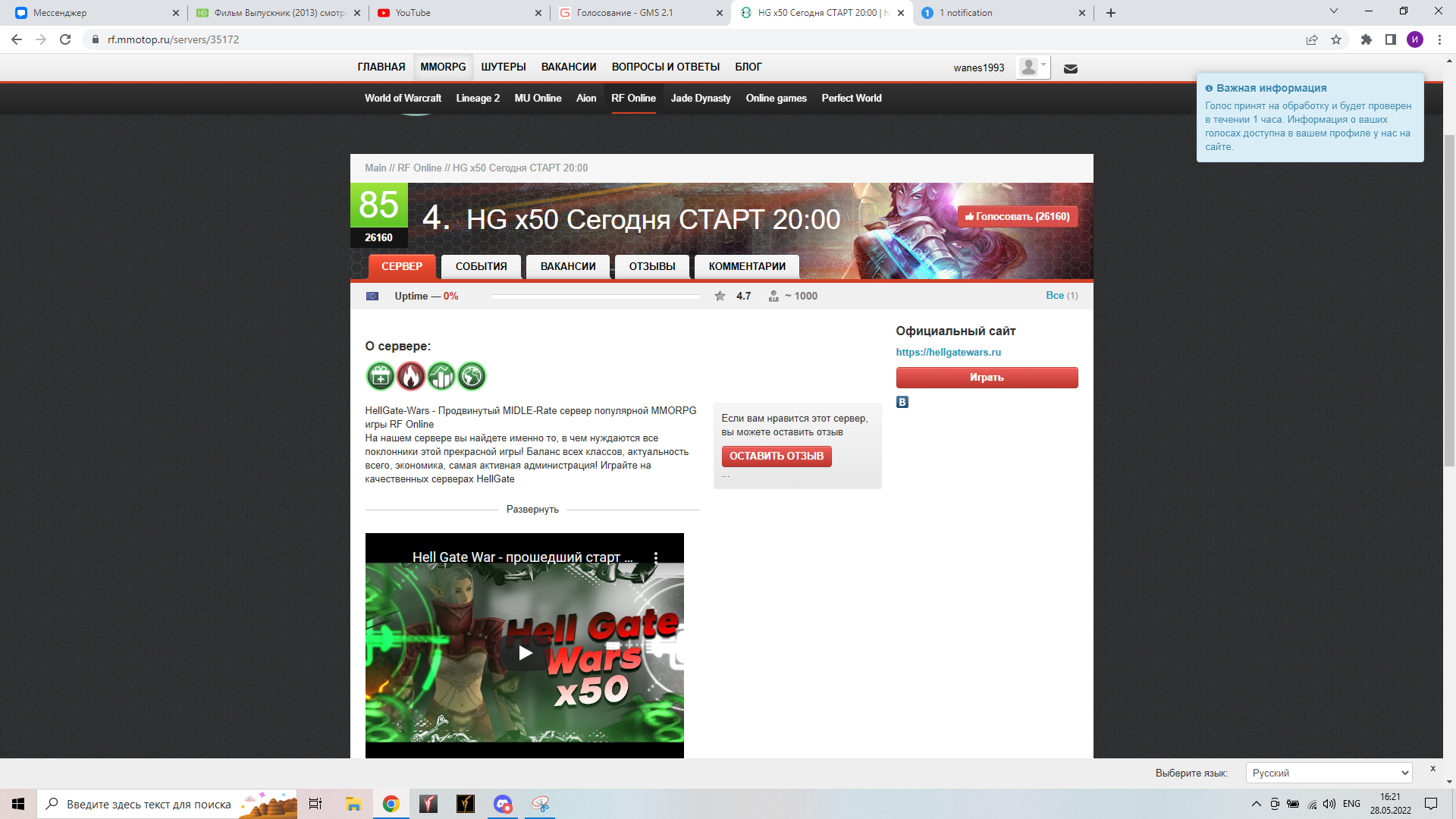The width and height of the screenshot is (1456, 819).
Task: Open the mail envelope messages icon
Action: point(1071,68)
